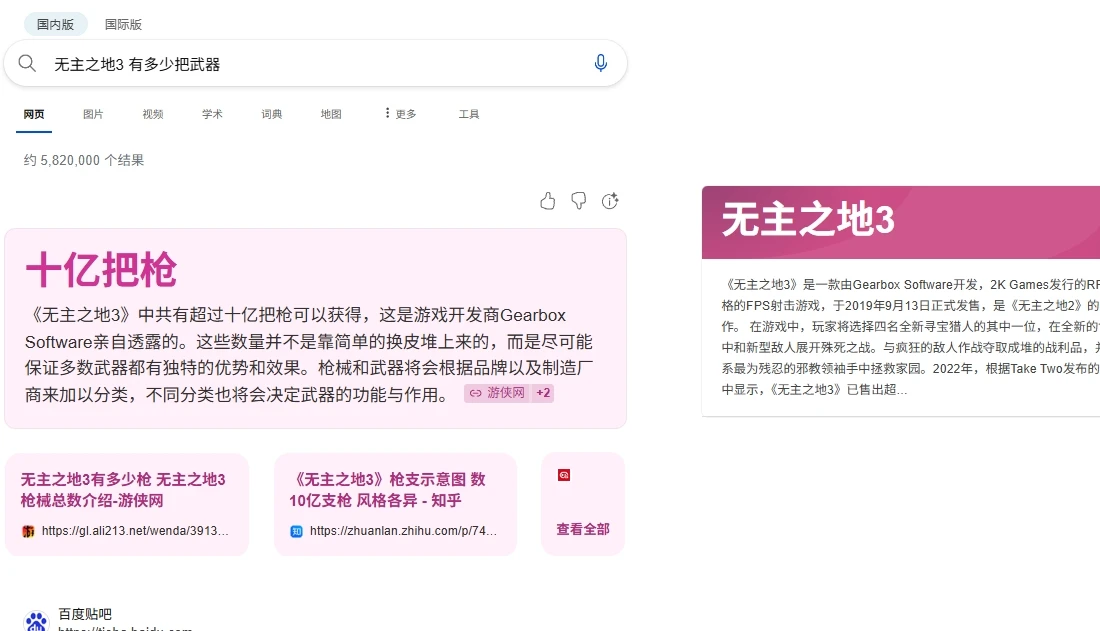The height and width of the screenshot is (631, 1100).
Task: Click the AI info icon beside thumbs down
Action: coord(610,201)
